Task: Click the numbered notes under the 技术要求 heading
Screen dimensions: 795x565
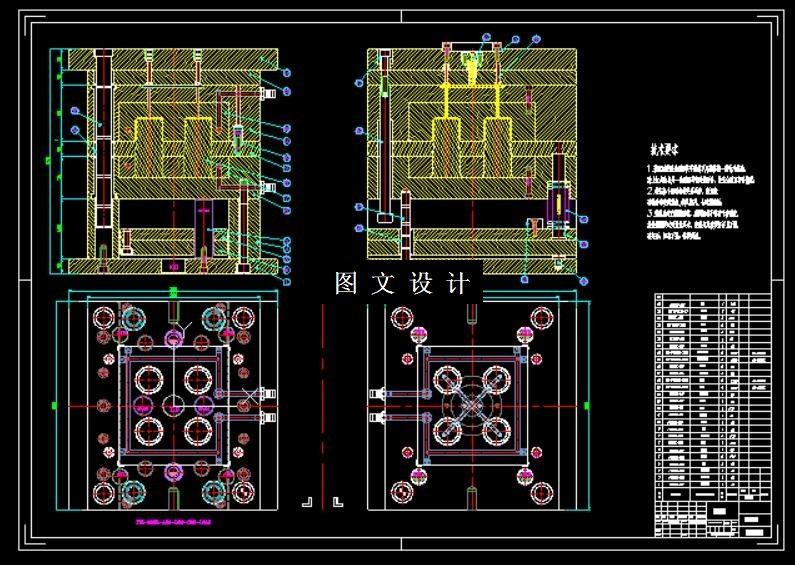Action: point(700,201)
